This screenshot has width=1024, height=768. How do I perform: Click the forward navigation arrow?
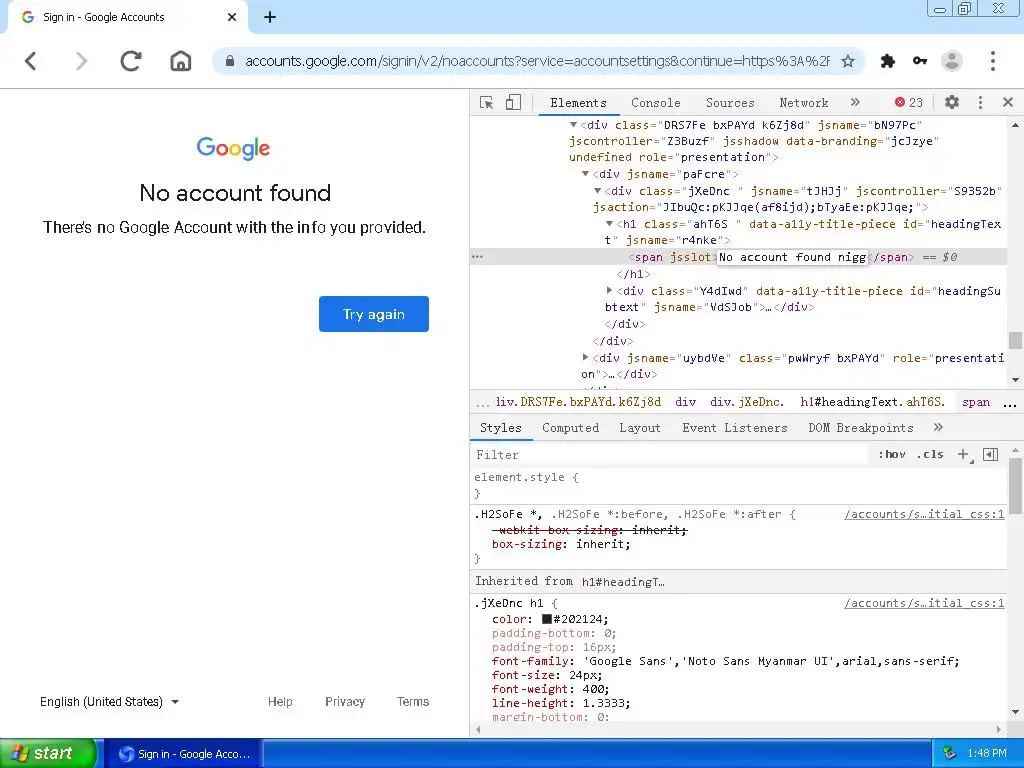(x=81, y=61)
